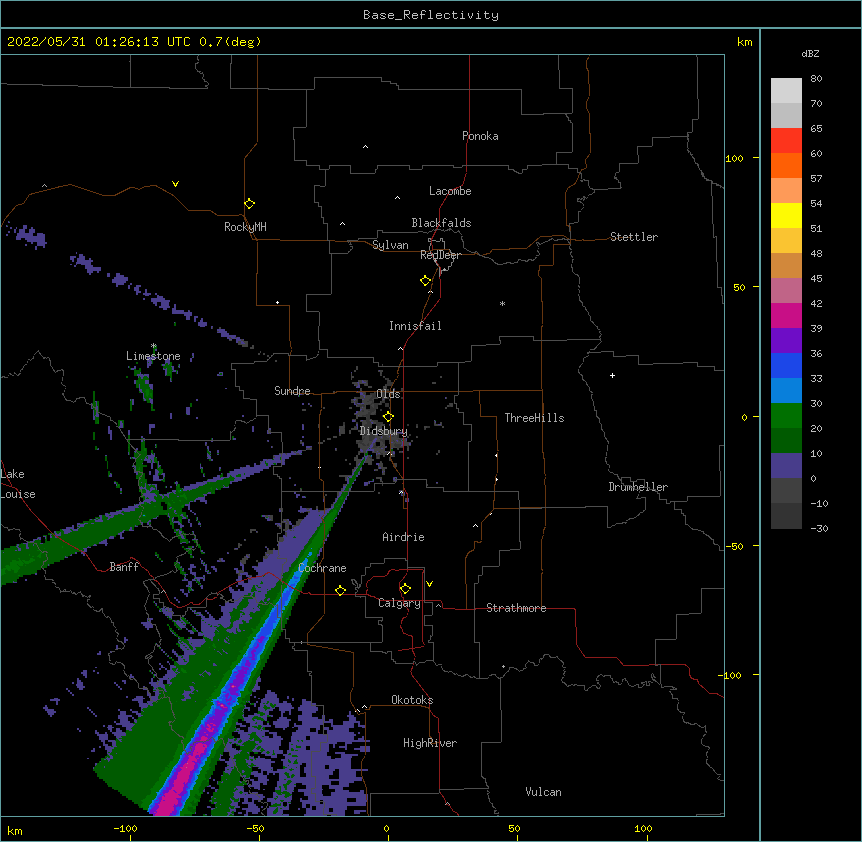The image size is (862, 842).
Task: Click the Airdrie city label
Action: (x=403, y=537)
